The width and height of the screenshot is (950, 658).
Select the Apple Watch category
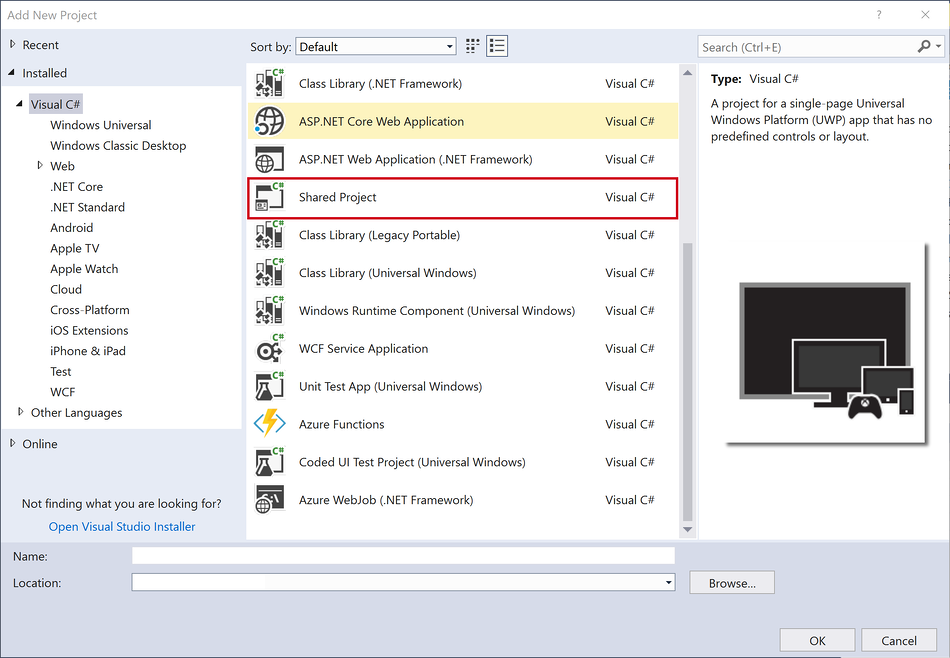click(84, 269)
